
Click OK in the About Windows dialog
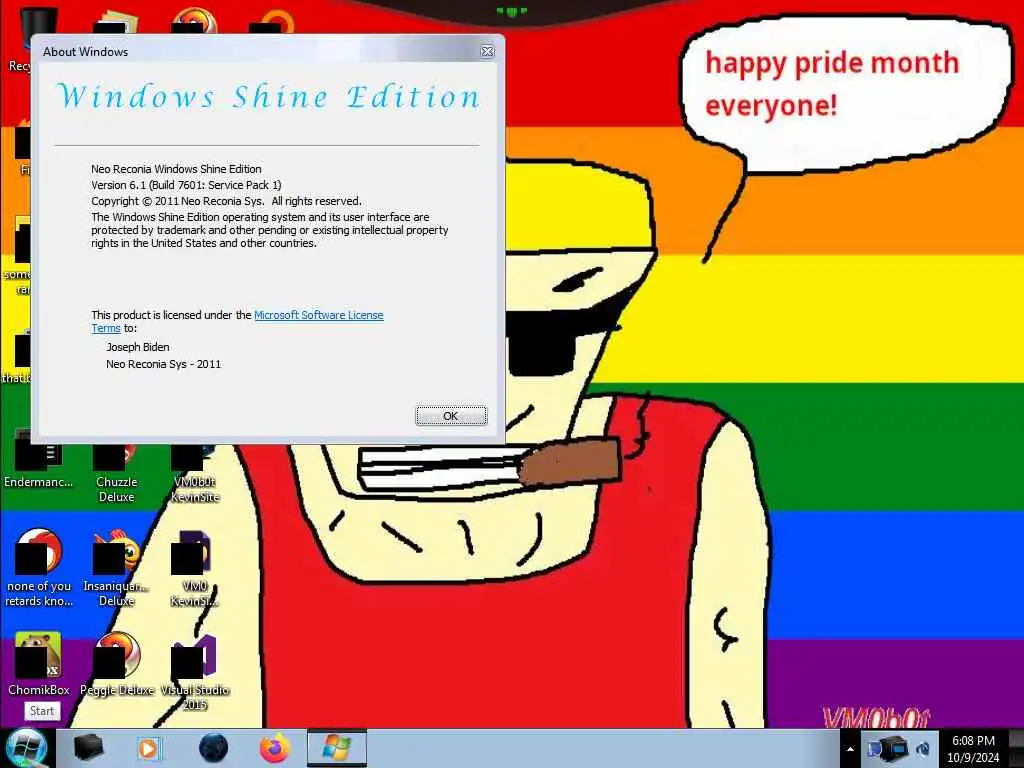point(451,416)
